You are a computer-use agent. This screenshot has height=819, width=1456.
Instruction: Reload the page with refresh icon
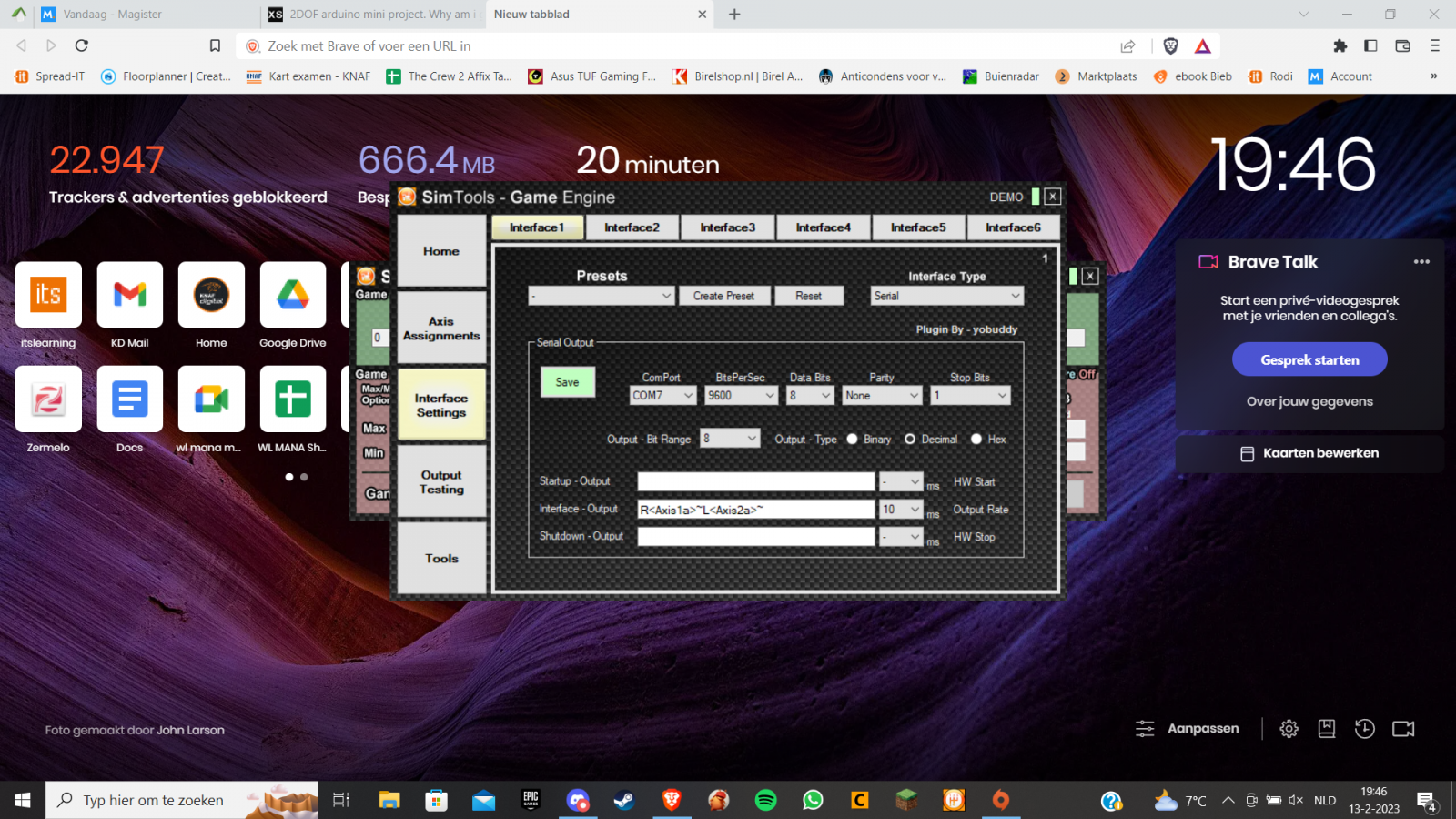click(x=82, y=45)
